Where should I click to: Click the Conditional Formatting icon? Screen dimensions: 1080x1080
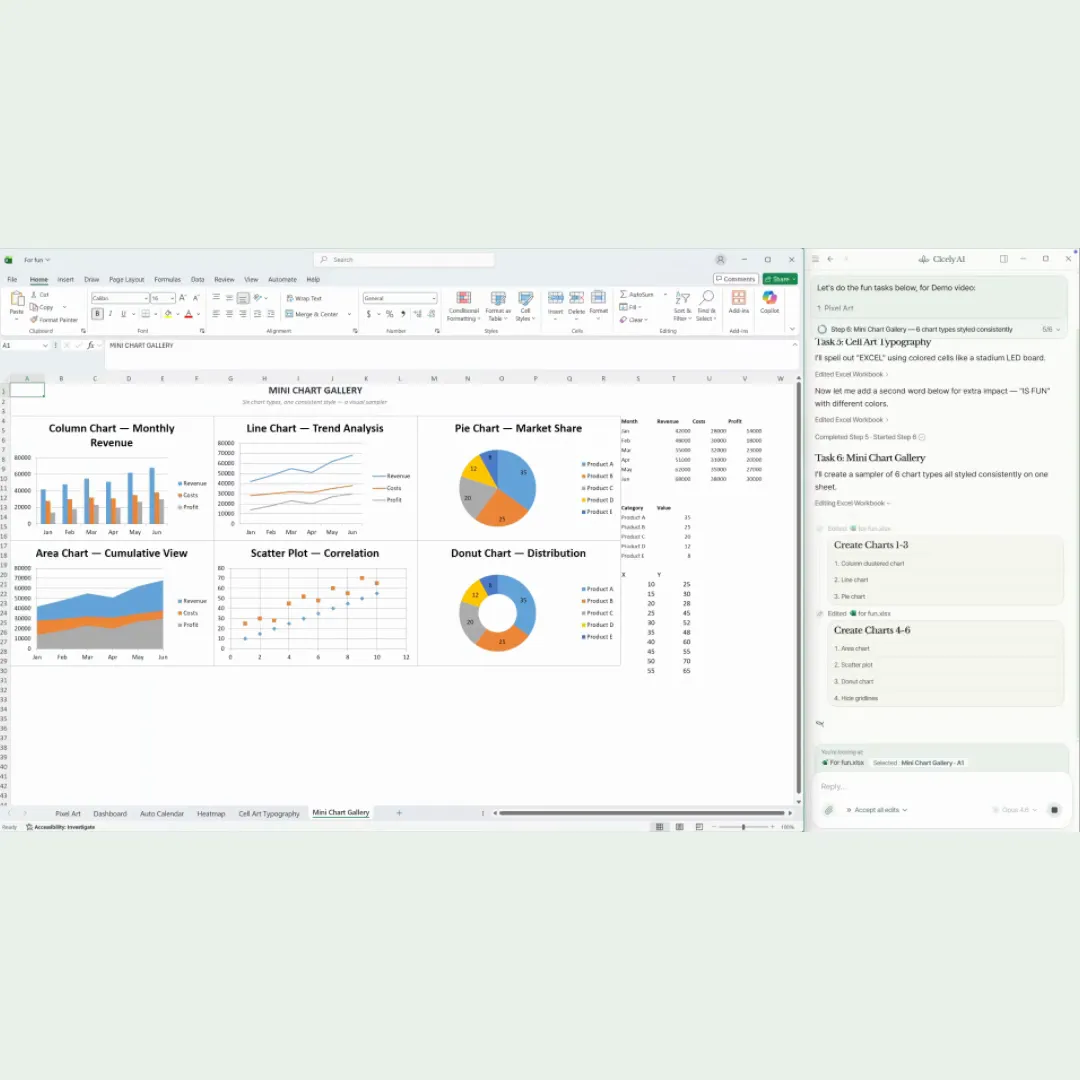pos(463,299)
